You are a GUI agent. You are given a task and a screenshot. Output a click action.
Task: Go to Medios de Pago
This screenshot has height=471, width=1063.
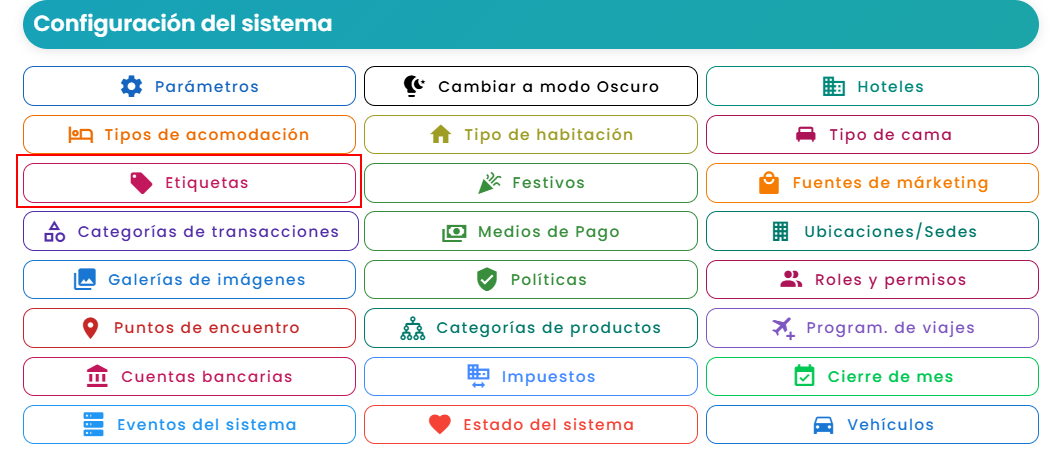pos(531,231)
